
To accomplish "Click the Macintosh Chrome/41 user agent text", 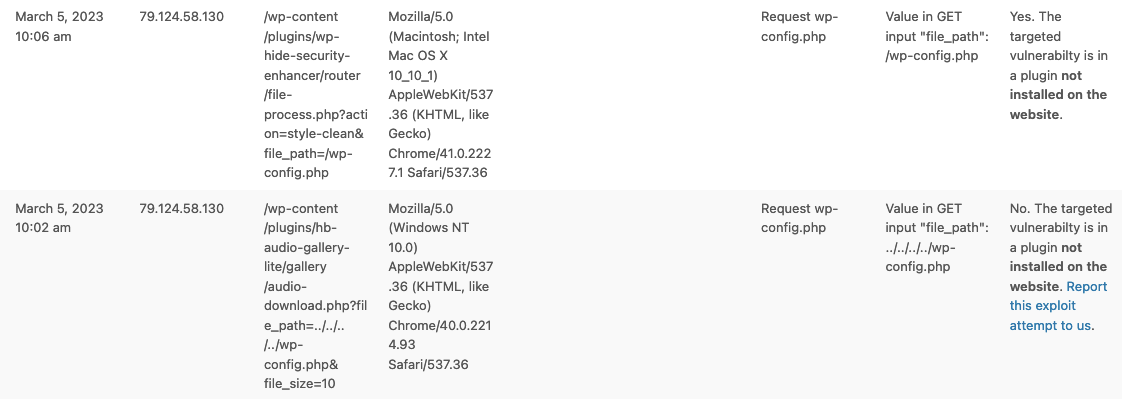I will (x=441, y=94).
